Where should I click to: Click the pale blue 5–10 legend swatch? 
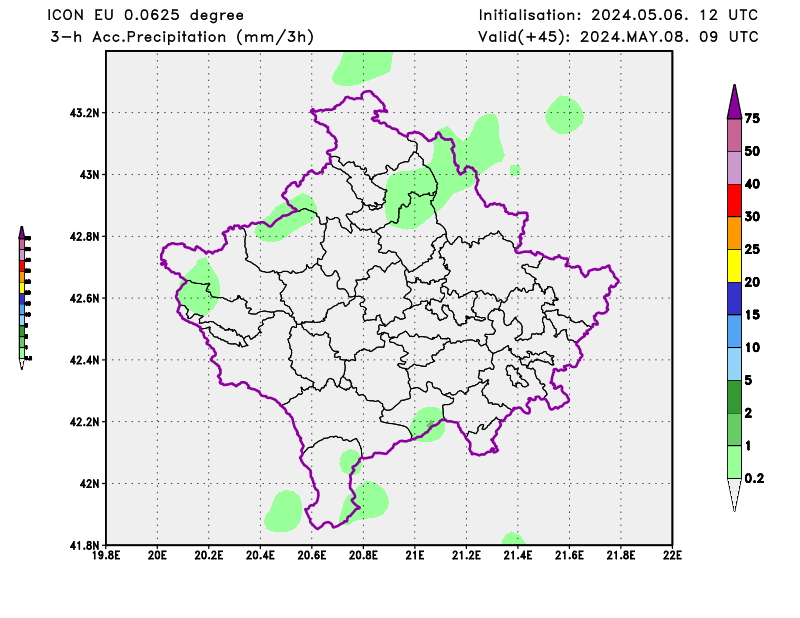pos(734,364)
